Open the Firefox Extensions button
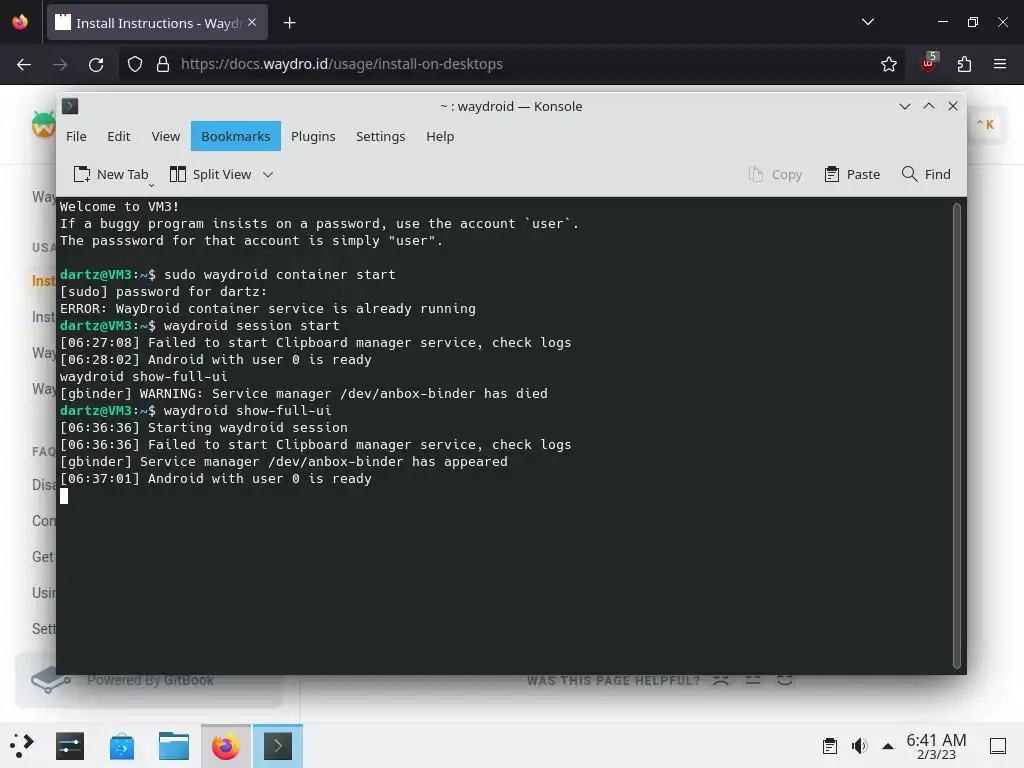This screenshot has height=768, width=1024. click(964, 64)
